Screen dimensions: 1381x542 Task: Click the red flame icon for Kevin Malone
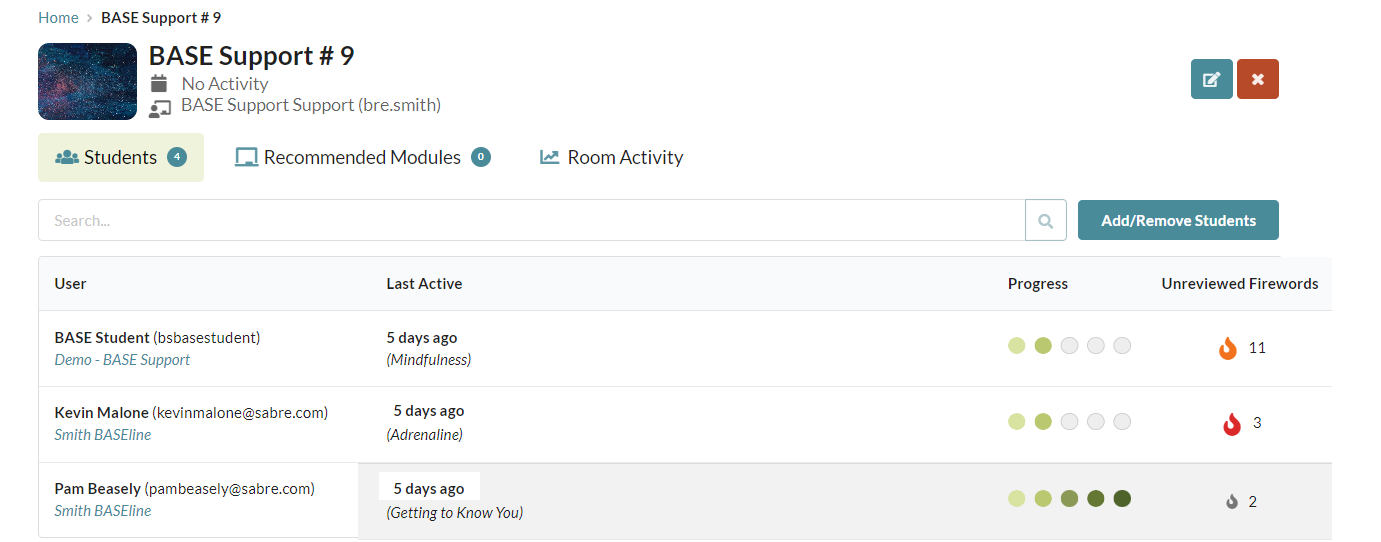[1232, 423]
